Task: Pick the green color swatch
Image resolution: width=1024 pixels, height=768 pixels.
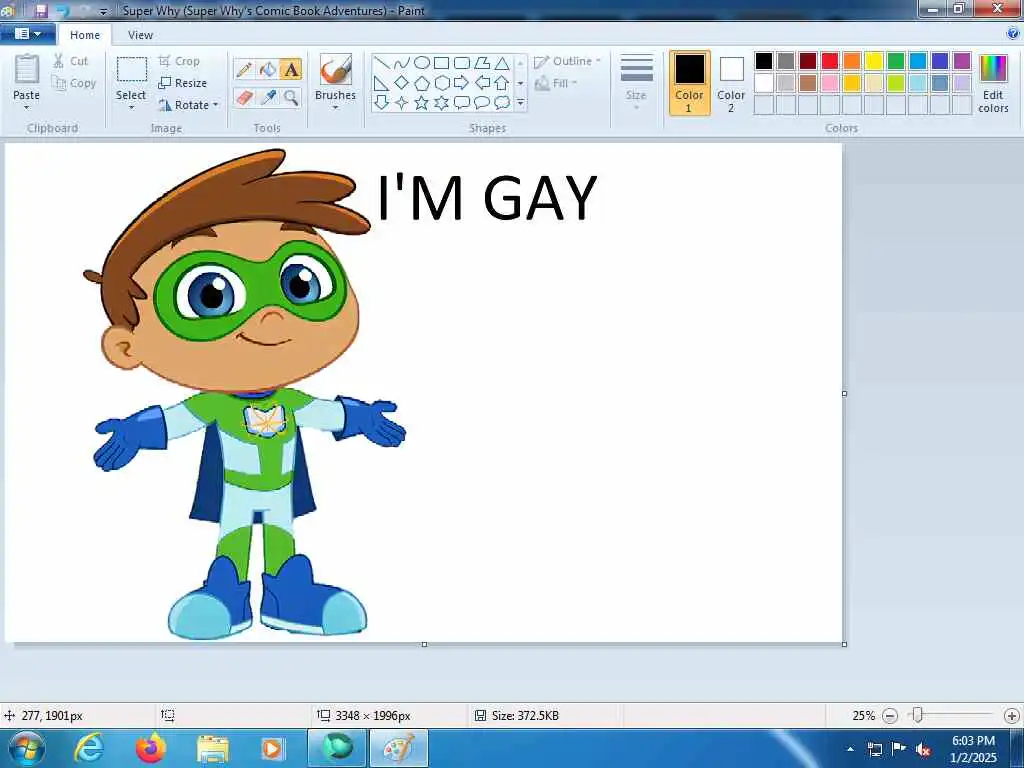Action: pyautogui.click(x=895, y=61)
